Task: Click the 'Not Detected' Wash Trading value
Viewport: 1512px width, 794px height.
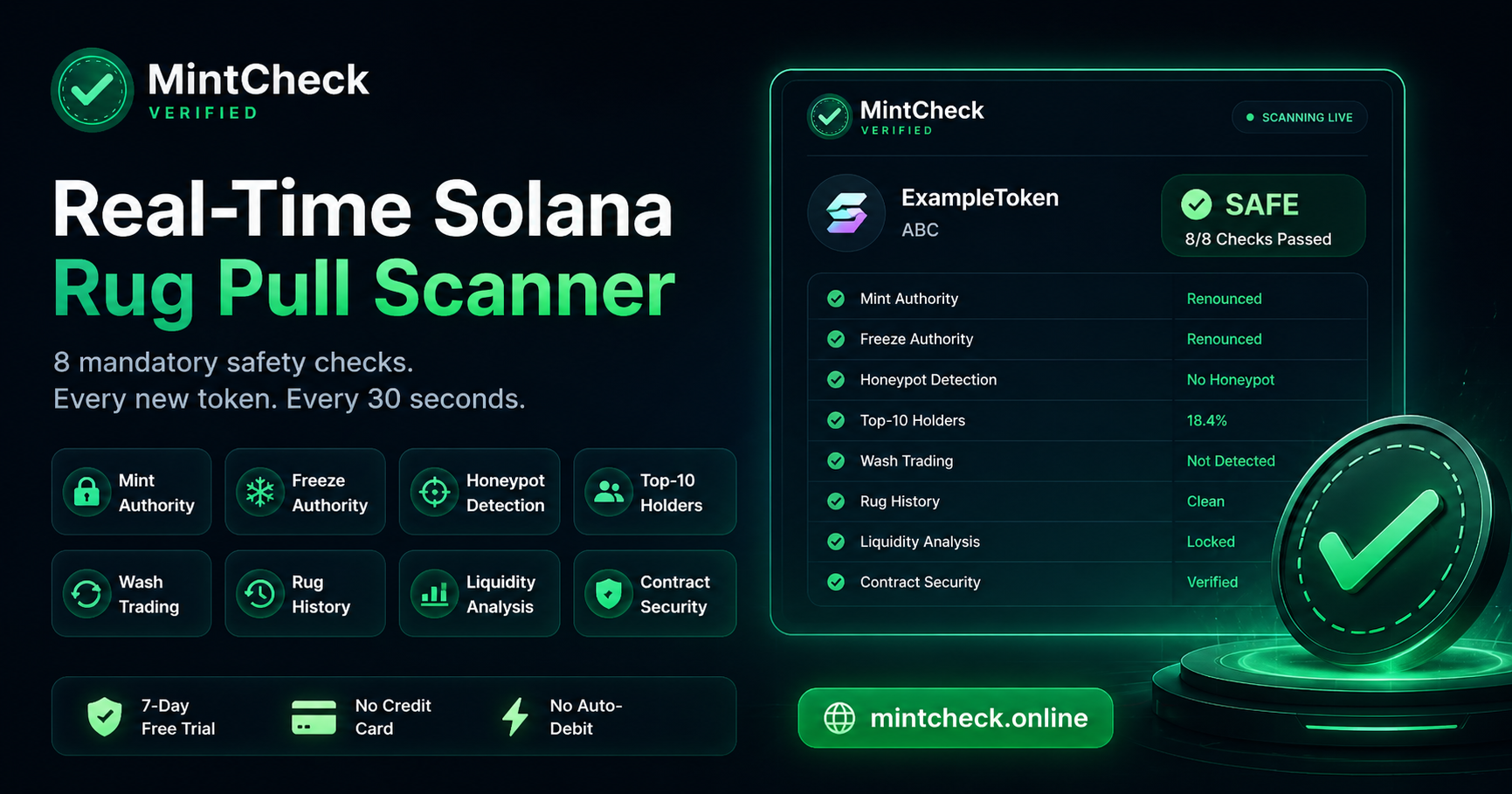Action: click(x=1231, y=460)
